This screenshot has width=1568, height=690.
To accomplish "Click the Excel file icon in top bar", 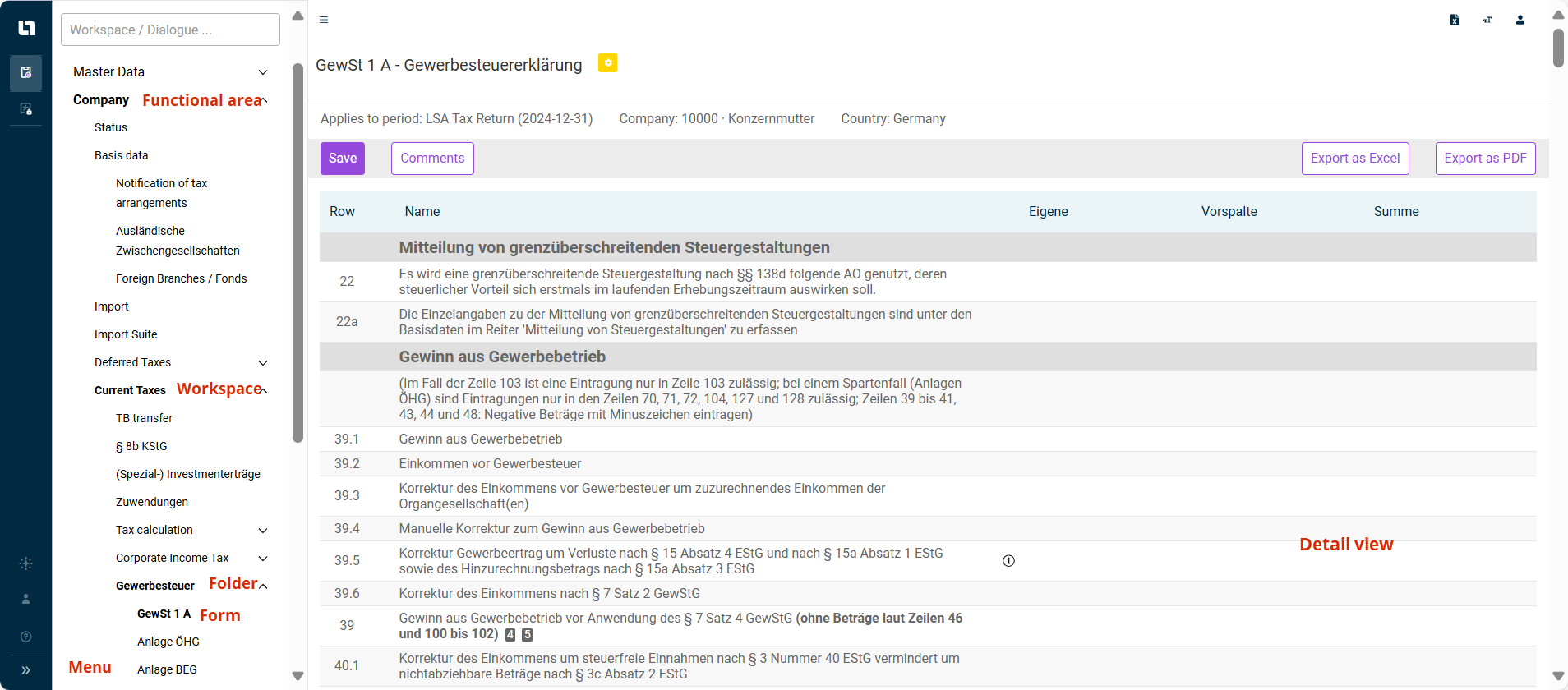I will tap(1454, 20).
